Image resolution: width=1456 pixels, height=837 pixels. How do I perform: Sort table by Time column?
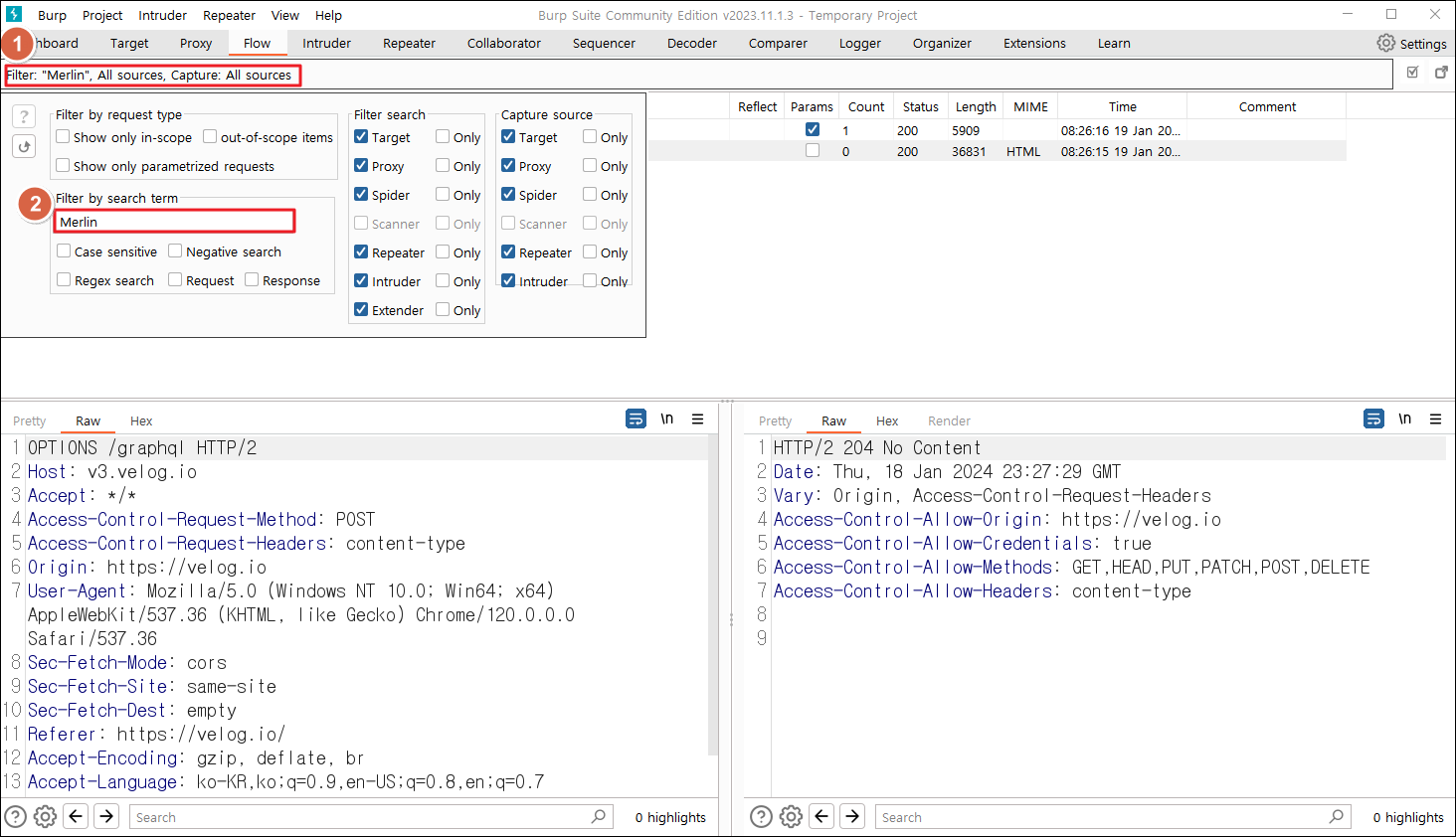[x=1122, y=106]
